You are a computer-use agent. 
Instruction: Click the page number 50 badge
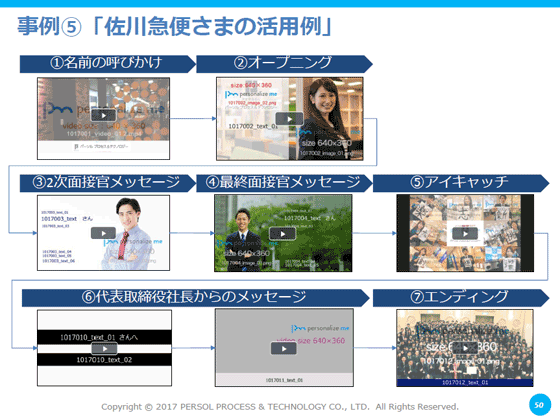click(x=539, y=405)
